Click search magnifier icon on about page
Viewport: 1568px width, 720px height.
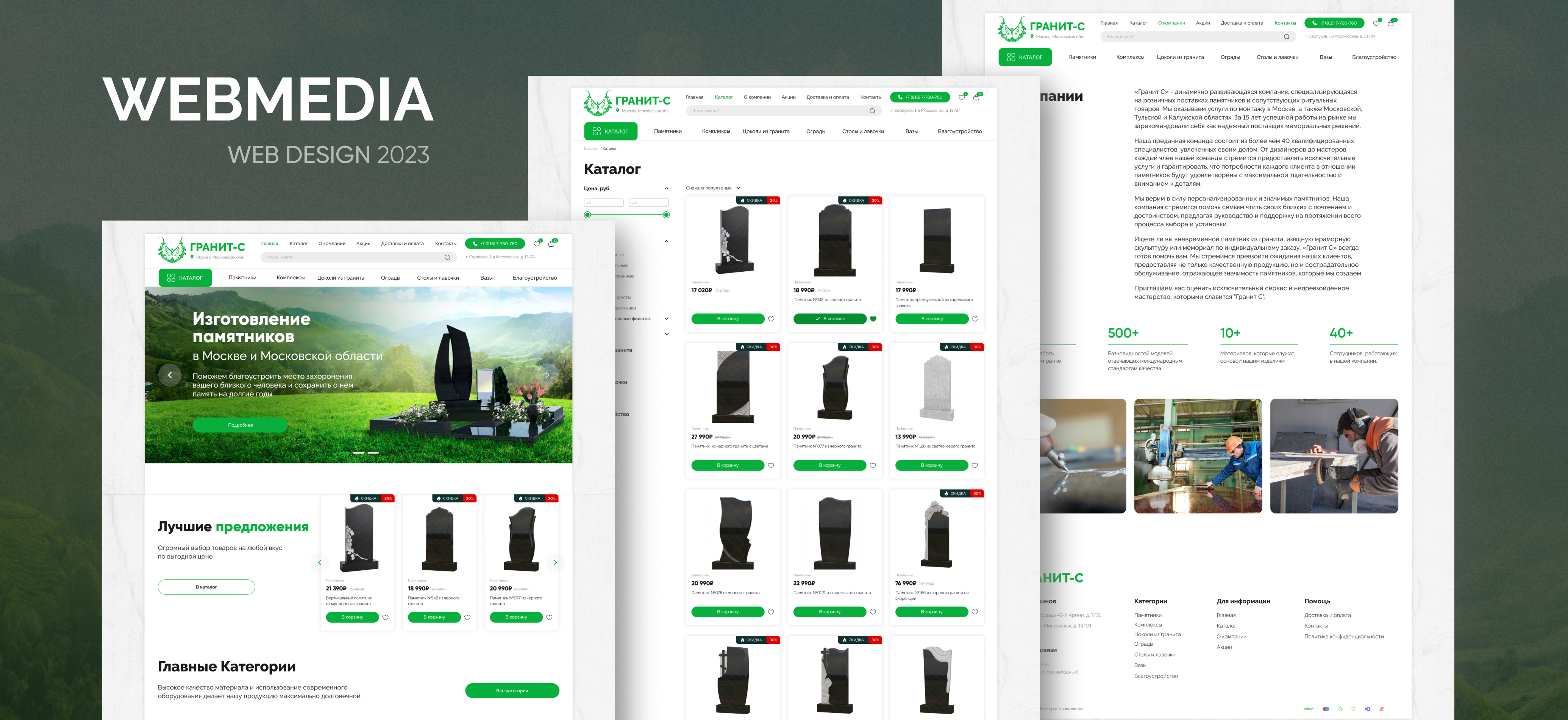[1287, 36]
